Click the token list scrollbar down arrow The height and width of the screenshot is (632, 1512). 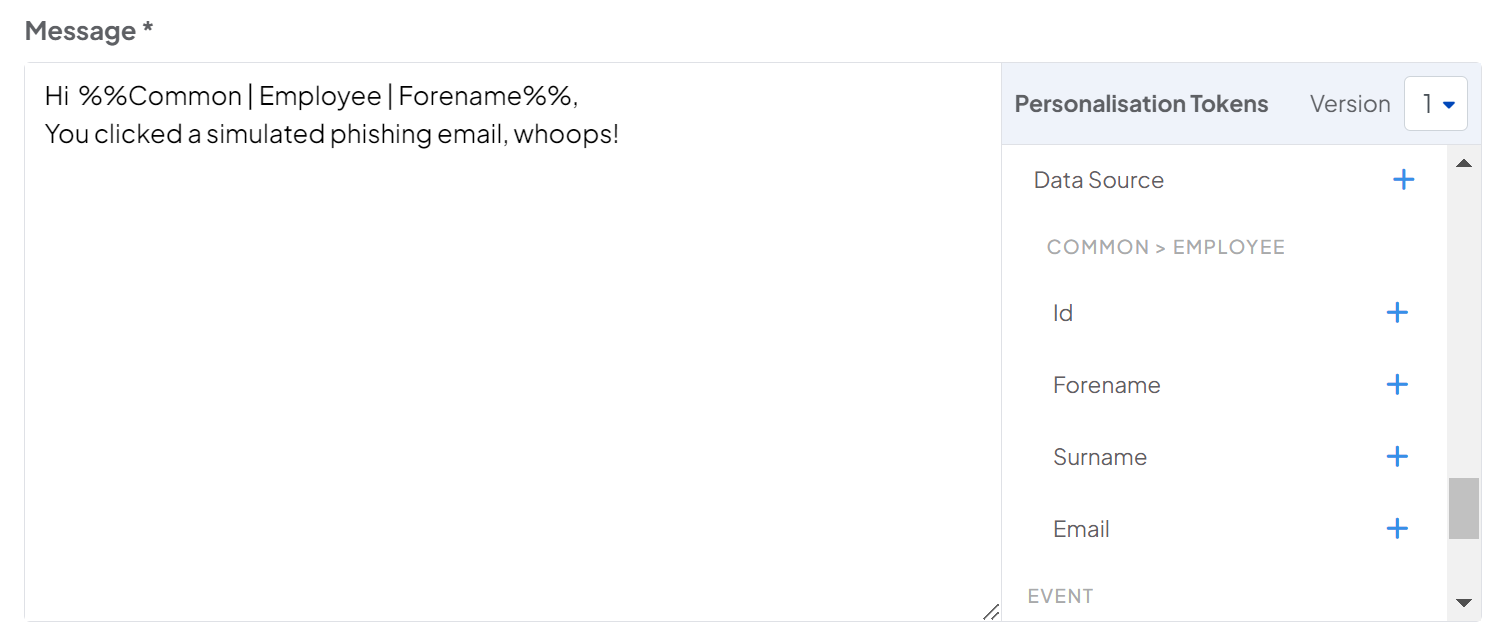[1463, 602]
